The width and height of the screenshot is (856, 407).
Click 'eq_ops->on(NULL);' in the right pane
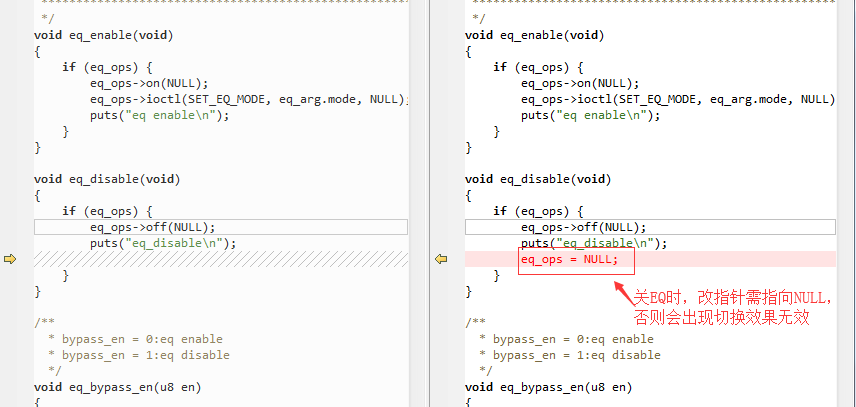pyautogui.click(x=580, y=83)
